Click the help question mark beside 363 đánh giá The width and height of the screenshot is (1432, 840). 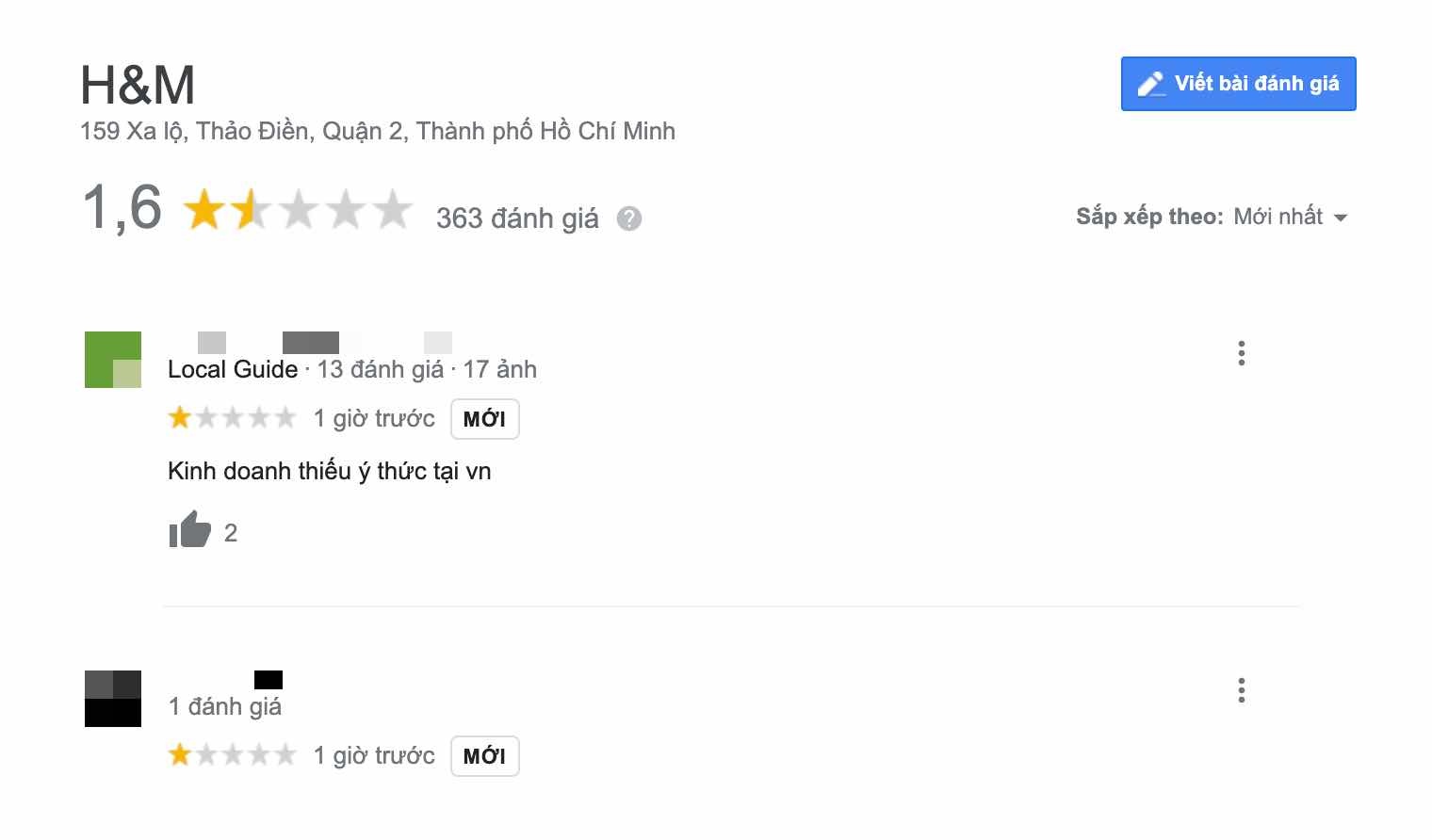[629, 218]
